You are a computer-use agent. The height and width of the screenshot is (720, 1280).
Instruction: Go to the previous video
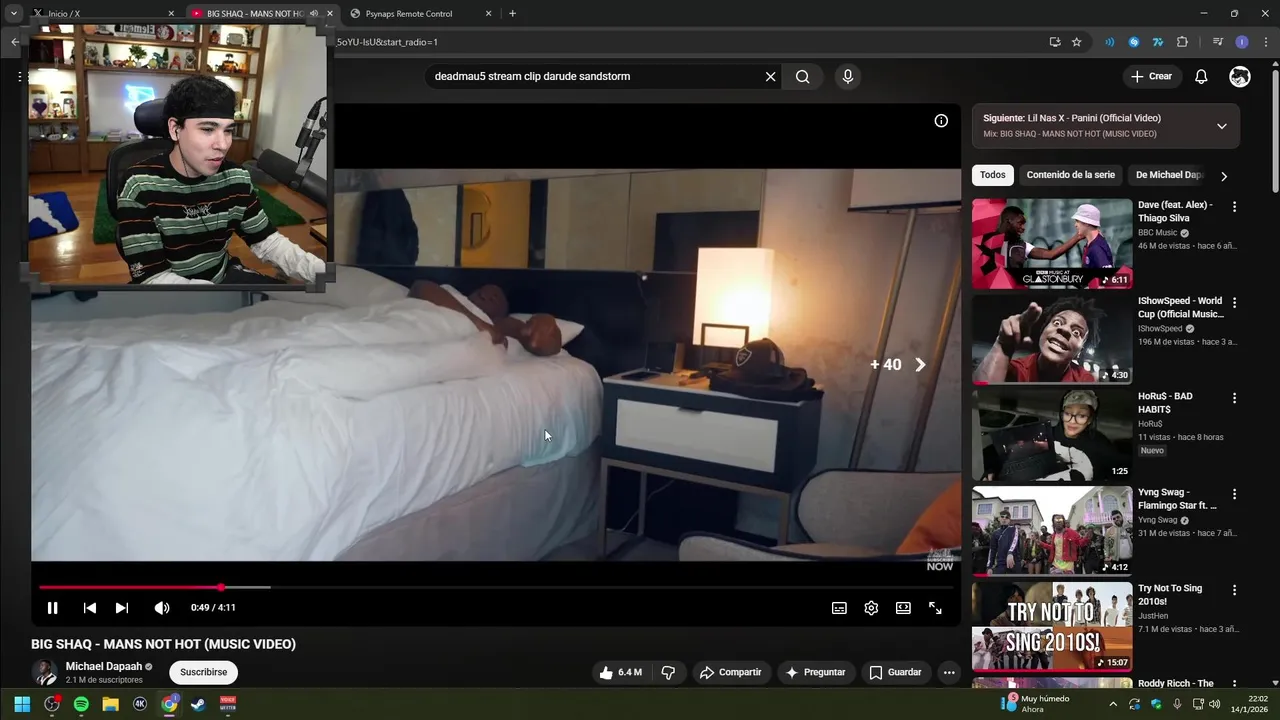tap(90, 608)
